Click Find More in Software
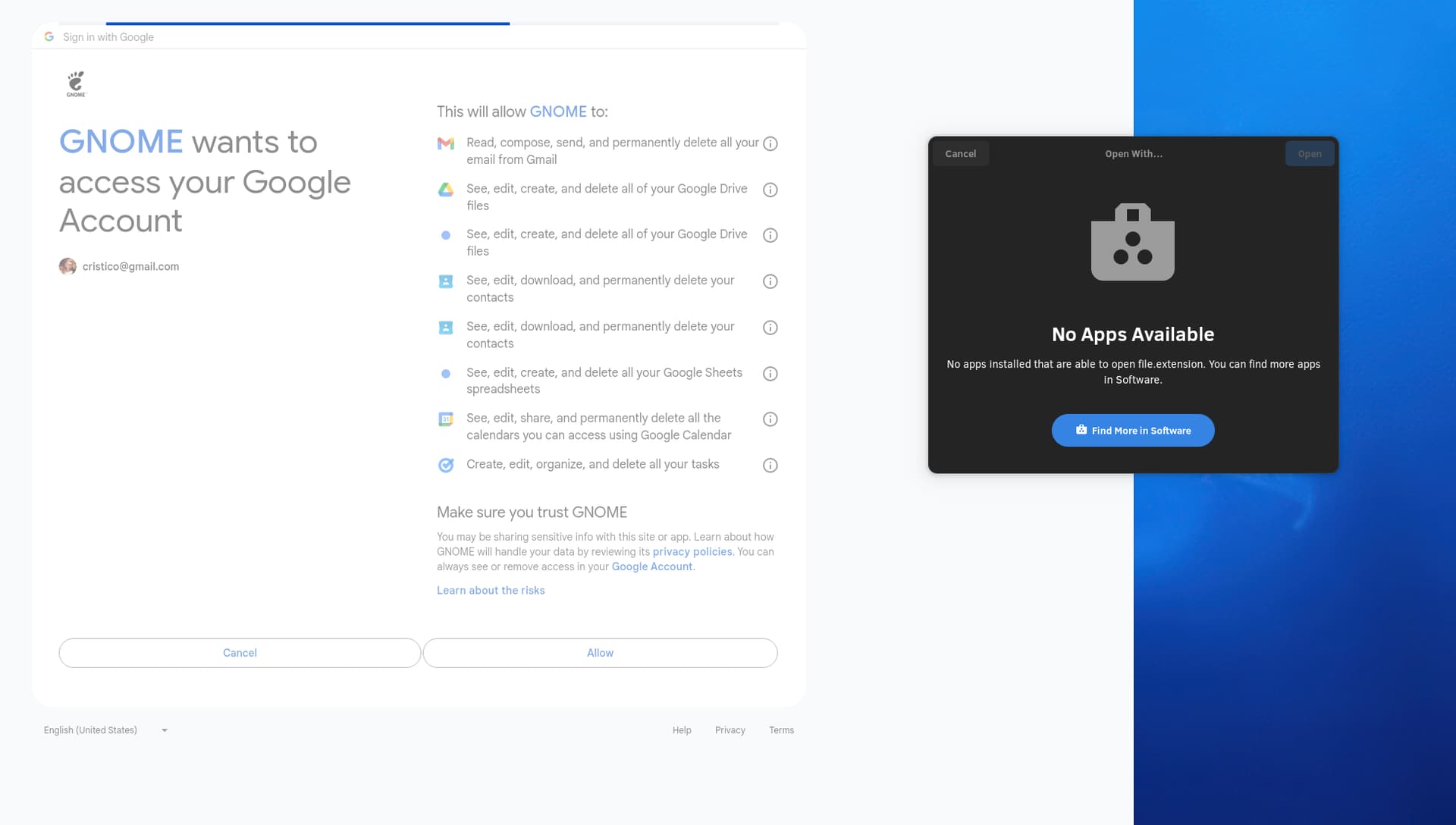Screen dimensions: 1456x825 pyautogui.click(x=1132, y=430)
